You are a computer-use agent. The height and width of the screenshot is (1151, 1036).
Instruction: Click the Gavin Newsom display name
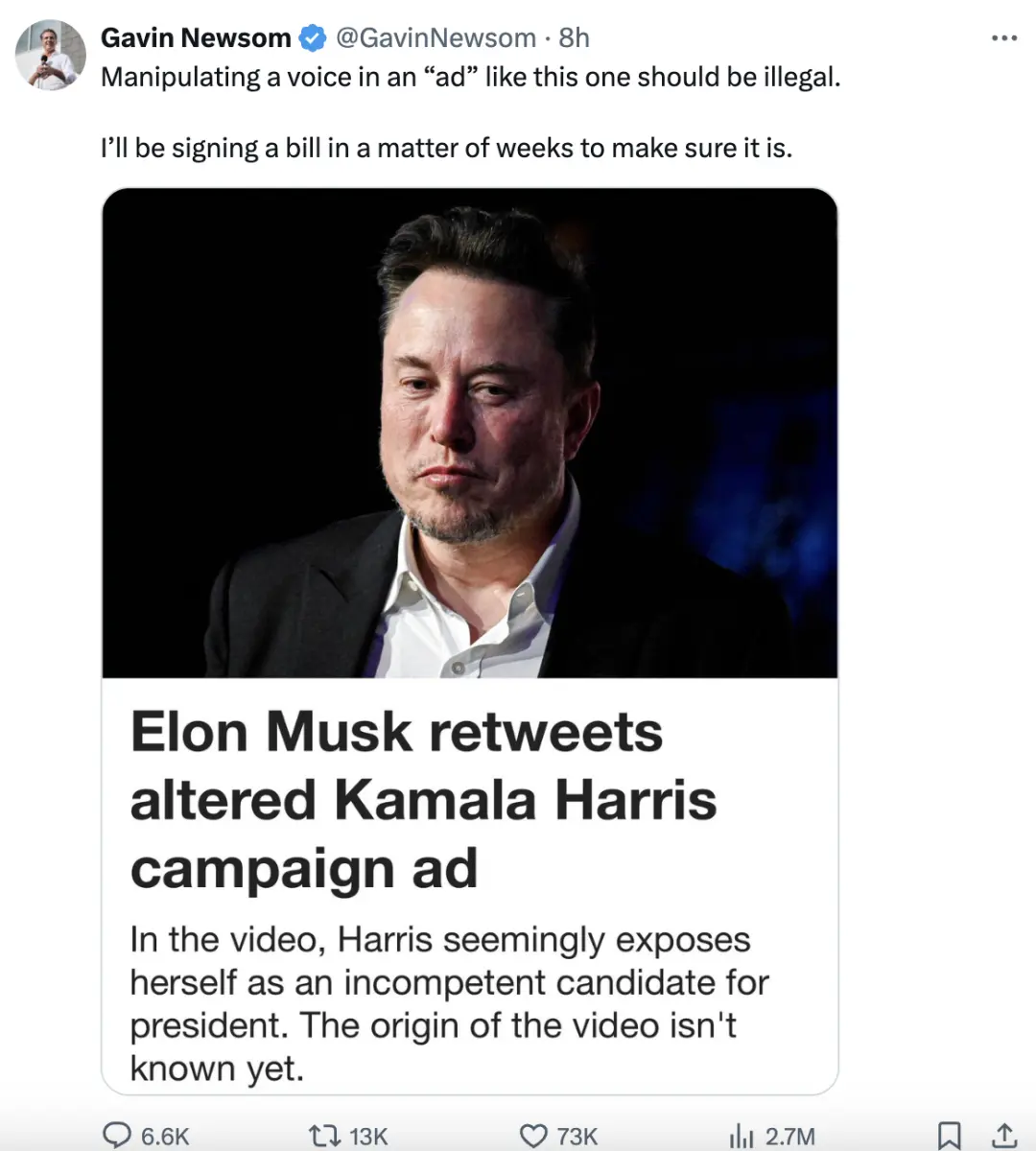pyautogui.click(x=196, y=37)
